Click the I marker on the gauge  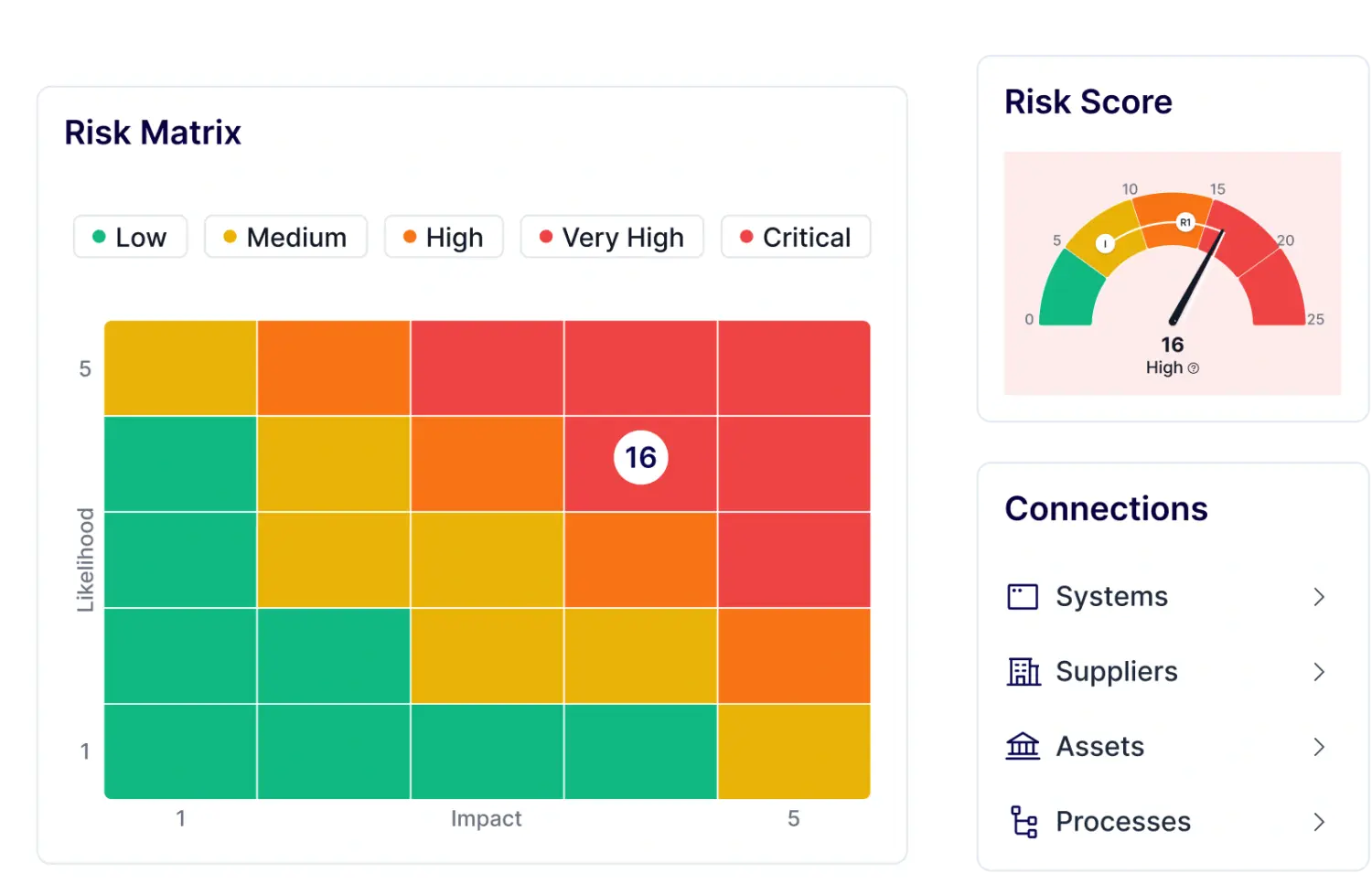click(x=1106, y=243)
